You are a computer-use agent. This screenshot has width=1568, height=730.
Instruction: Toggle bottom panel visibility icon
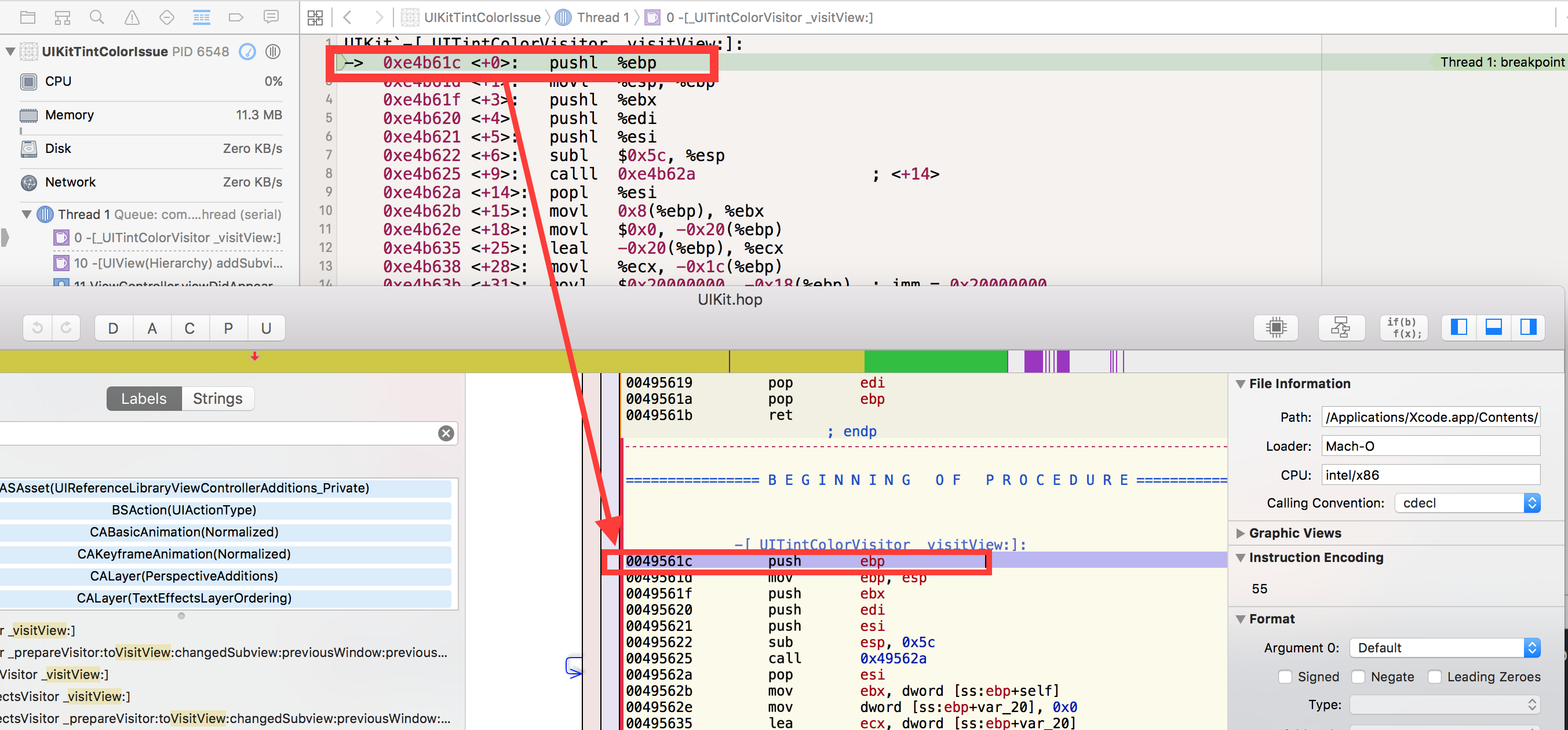tap(1494, 327)
